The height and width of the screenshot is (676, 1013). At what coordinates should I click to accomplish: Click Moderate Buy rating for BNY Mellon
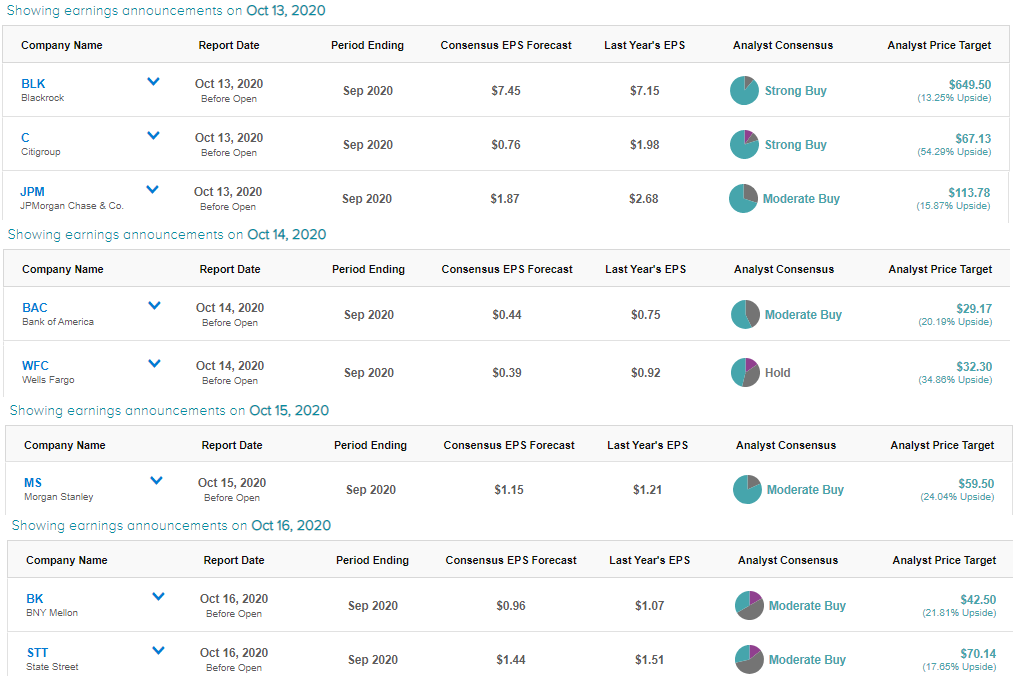tap(807, 606)
